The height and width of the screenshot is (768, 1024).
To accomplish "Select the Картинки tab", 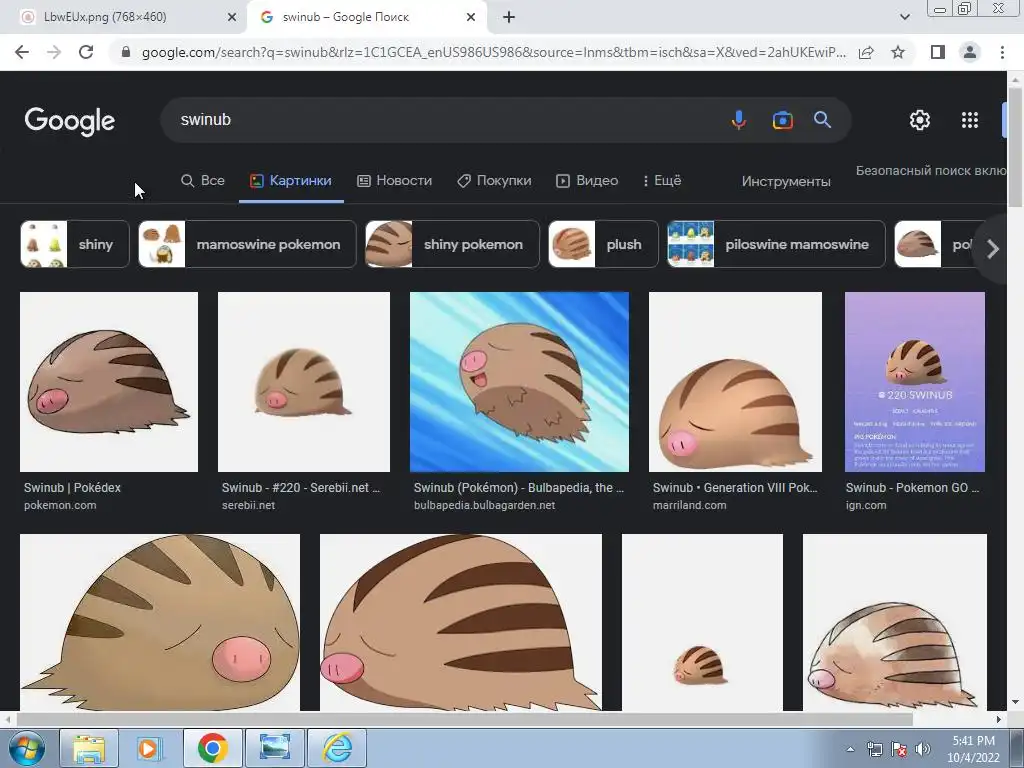I will click(291, 180).
